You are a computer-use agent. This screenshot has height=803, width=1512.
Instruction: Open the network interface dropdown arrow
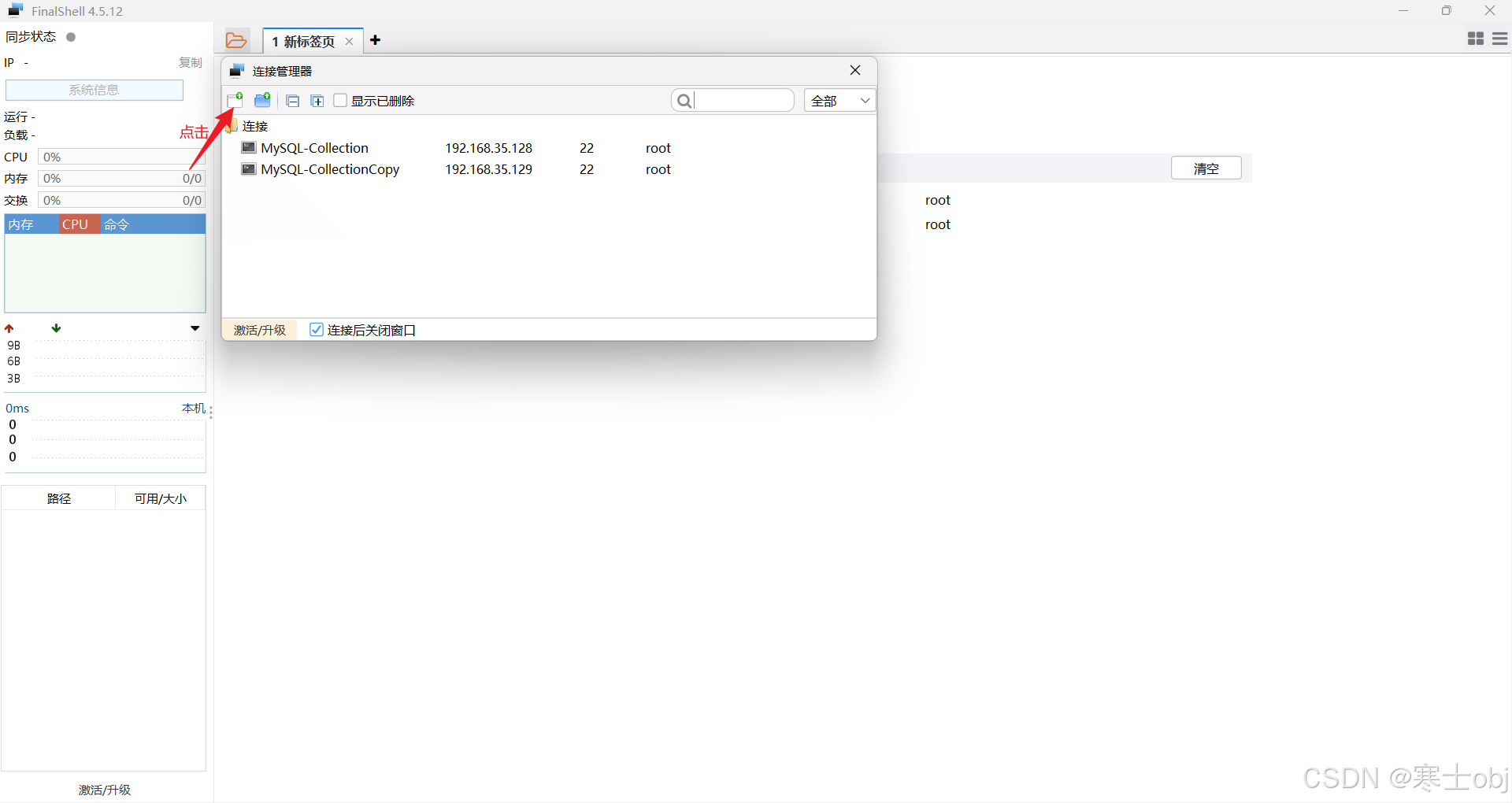(195, 328)
